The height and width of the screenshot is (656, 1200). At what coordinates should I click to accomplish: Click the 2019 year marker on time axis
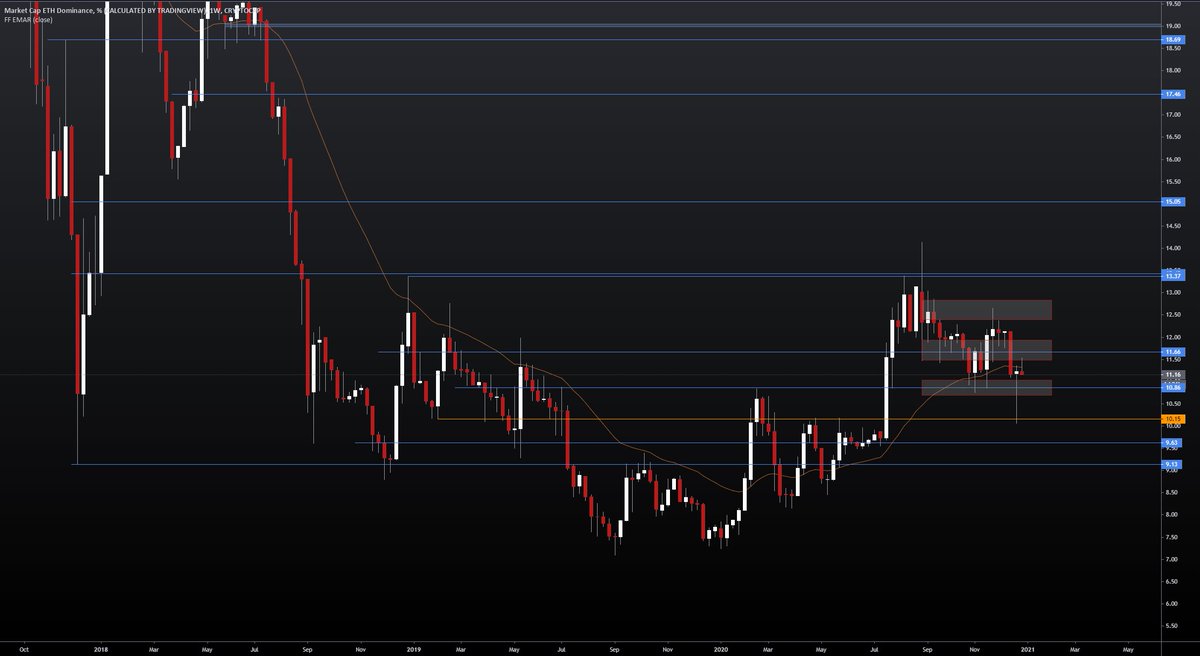point(413,648)
